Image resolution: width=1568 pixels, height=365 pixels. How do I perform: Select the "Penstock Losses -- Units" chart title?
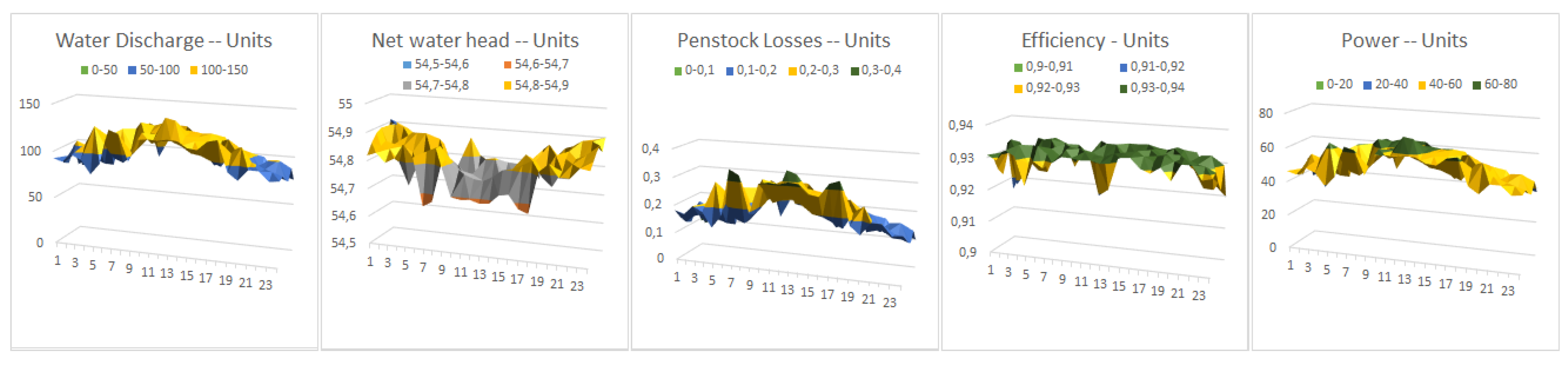pos(783,41)
